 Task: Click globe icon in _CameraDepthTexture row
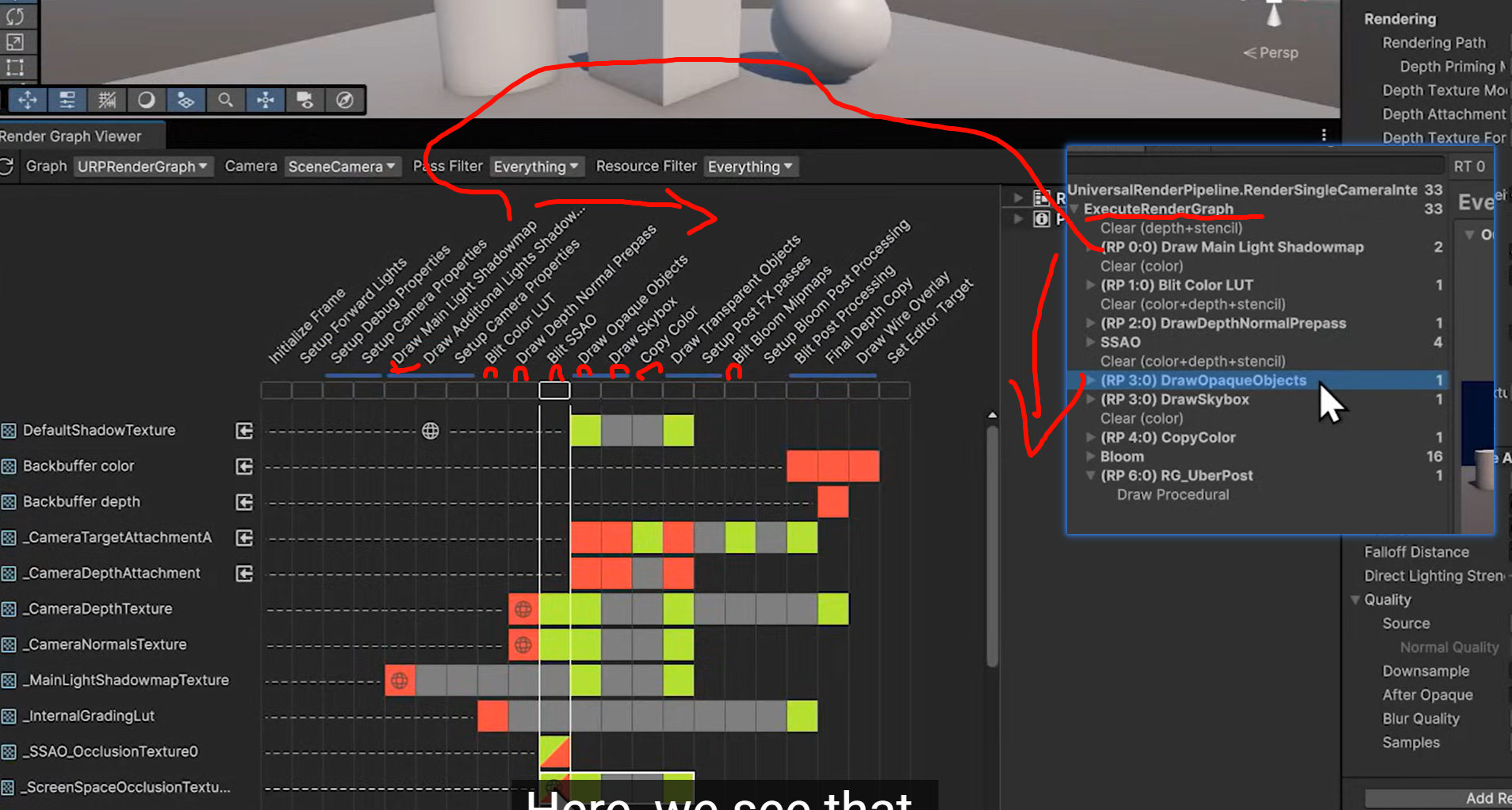click(523, 609)
